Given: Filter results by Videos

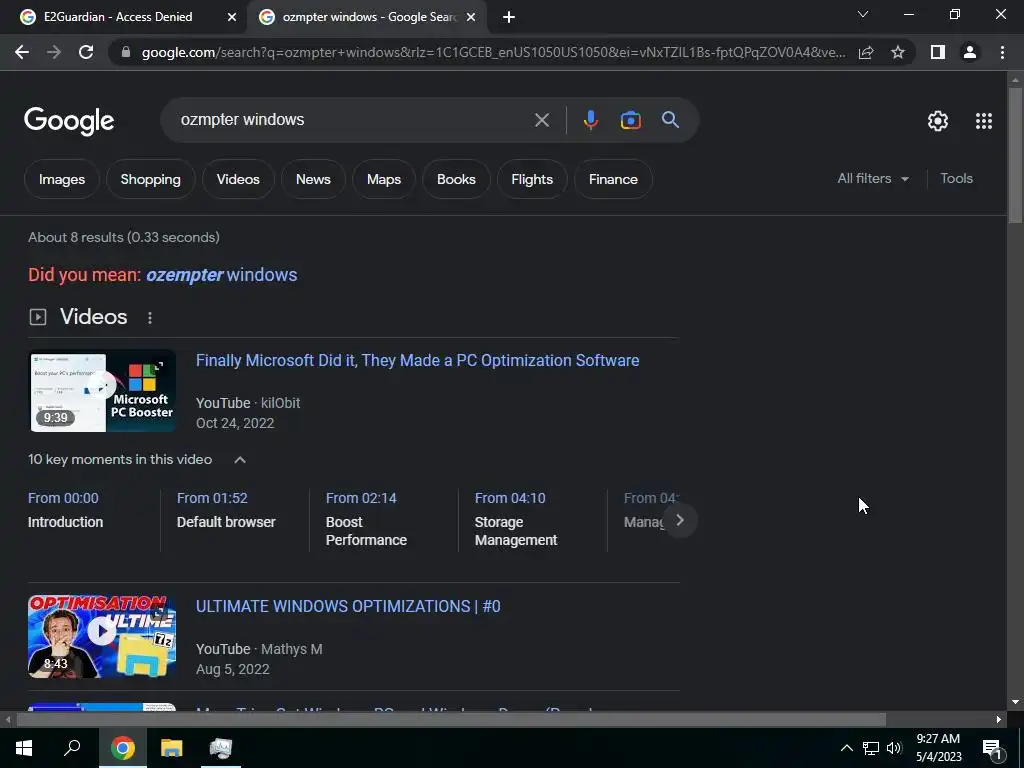Looking at the screenshot, I should pyautogui.click(x=238, y=179).
